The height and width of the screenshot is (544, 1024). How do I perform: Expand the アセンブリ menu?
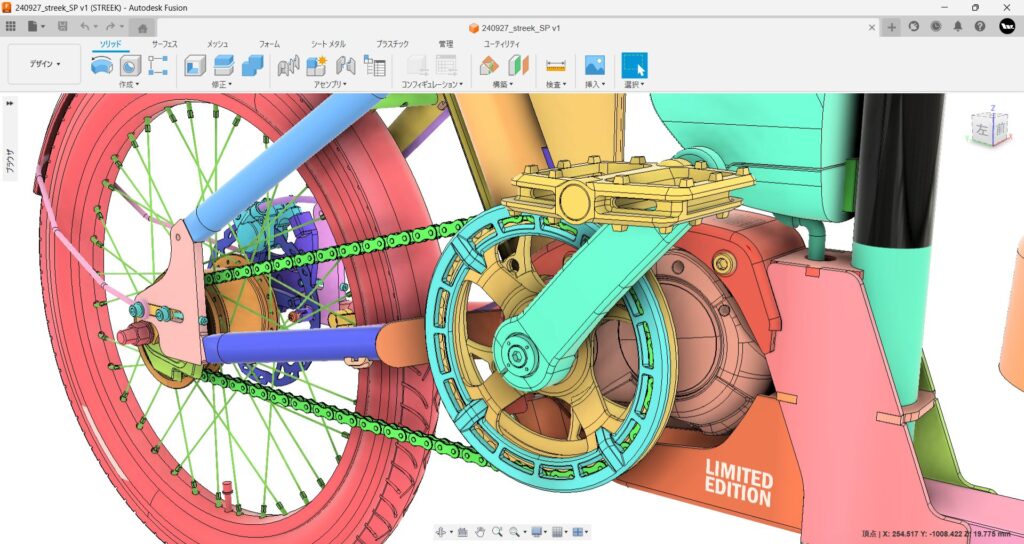click(330, 84)
